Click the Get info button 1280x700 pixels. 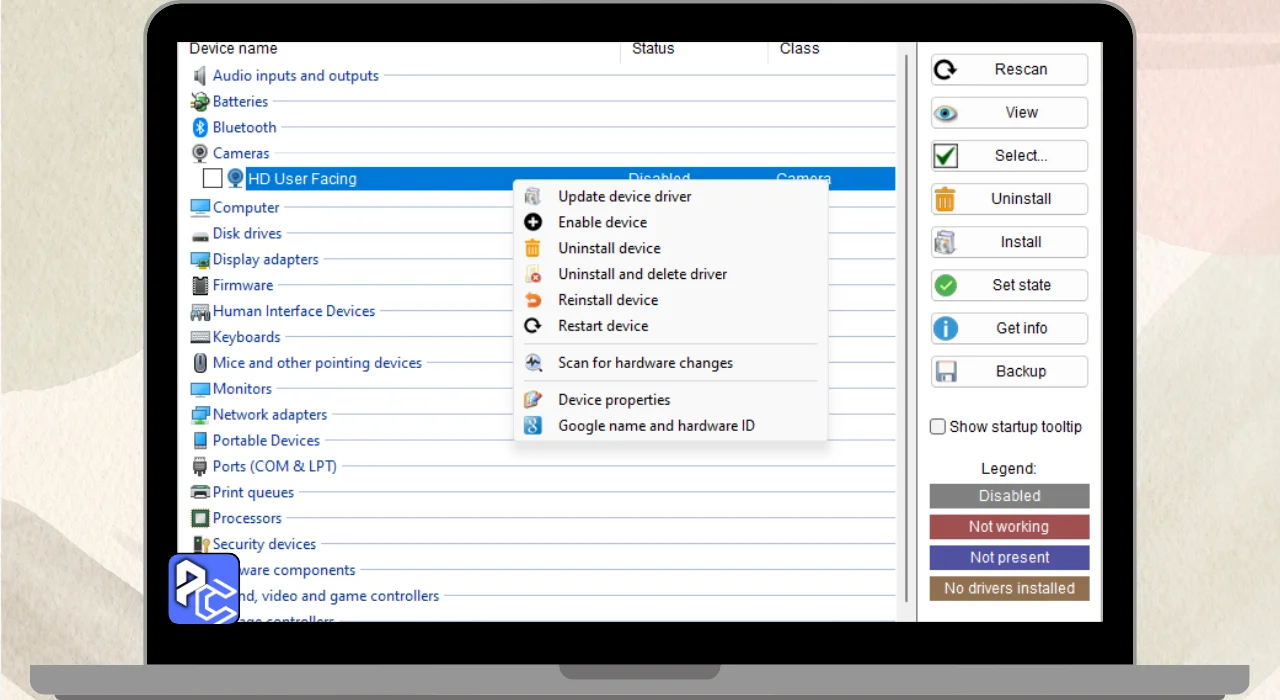[x=1009, y=328]
